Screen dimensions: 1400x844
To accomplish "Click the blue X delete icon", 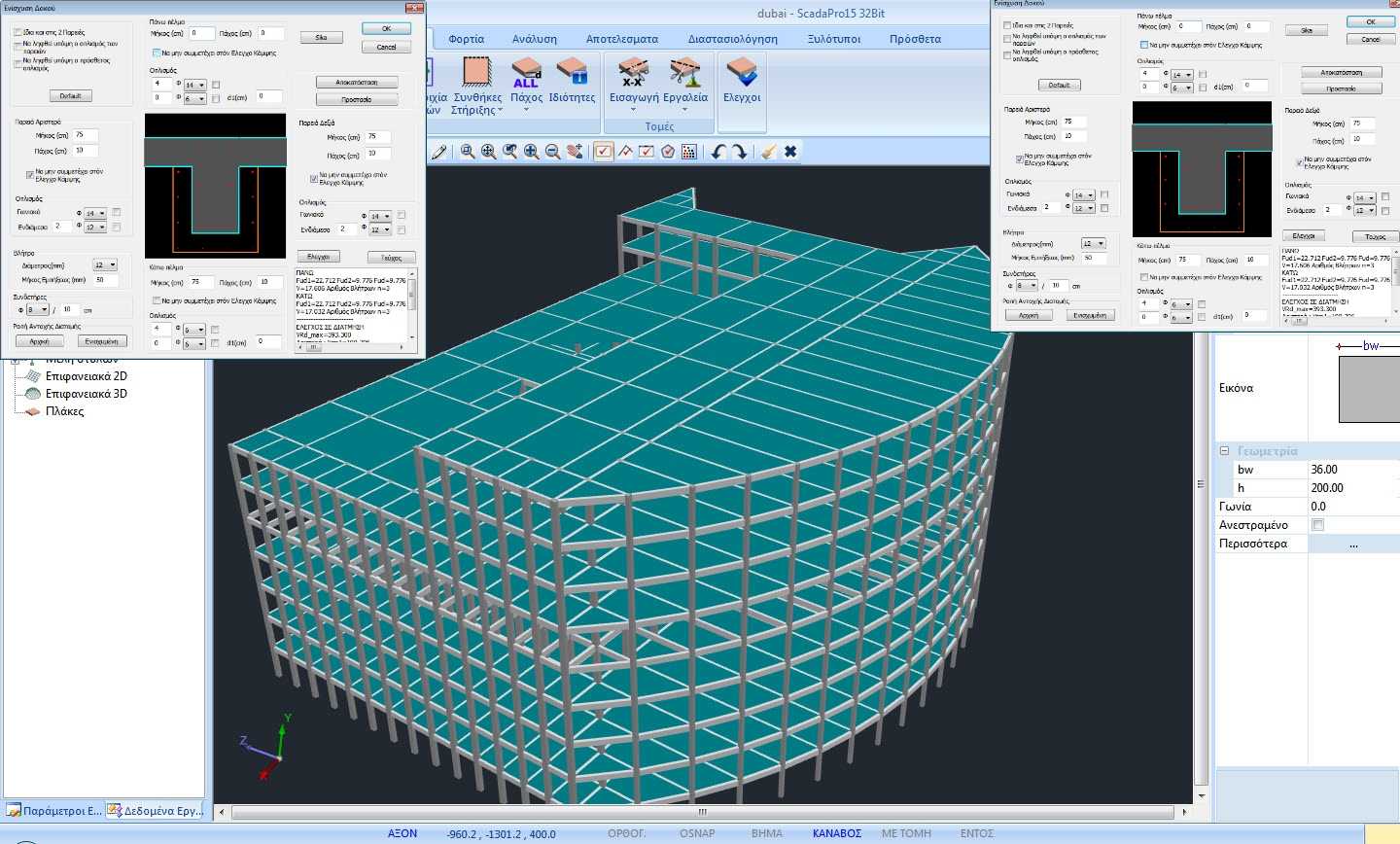I will click(790, 152).
